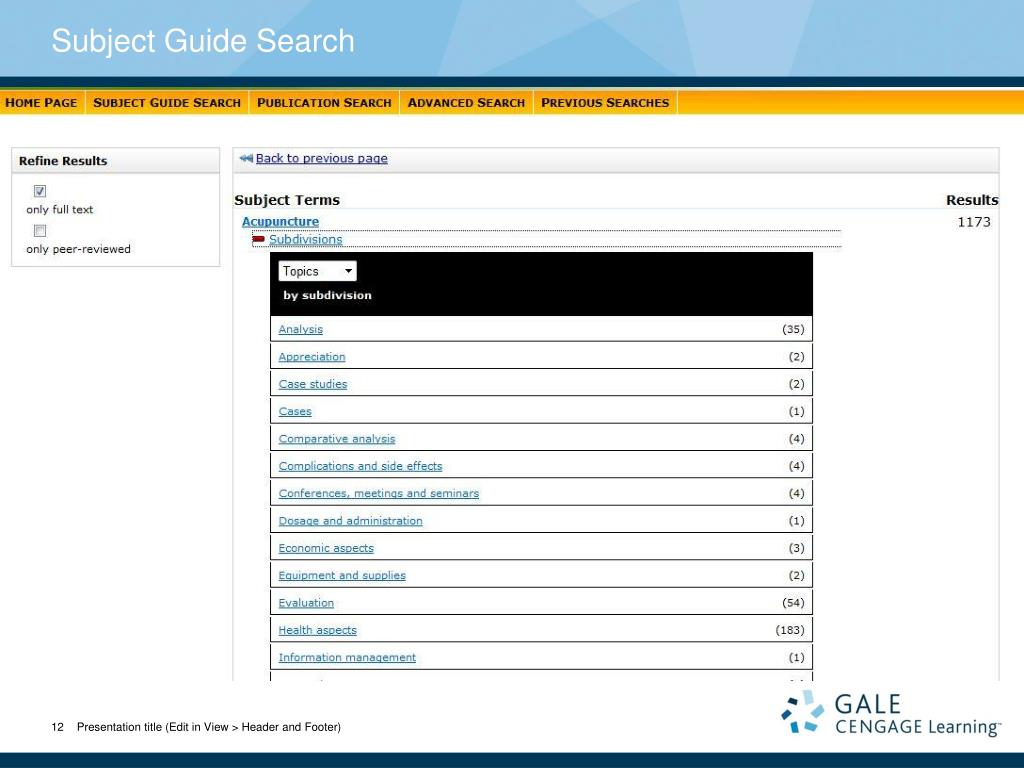The width and height of the screenshot is (1024, 768).
Task: Click the (54) count for Evaluation
Action: [x=793, y=603]
